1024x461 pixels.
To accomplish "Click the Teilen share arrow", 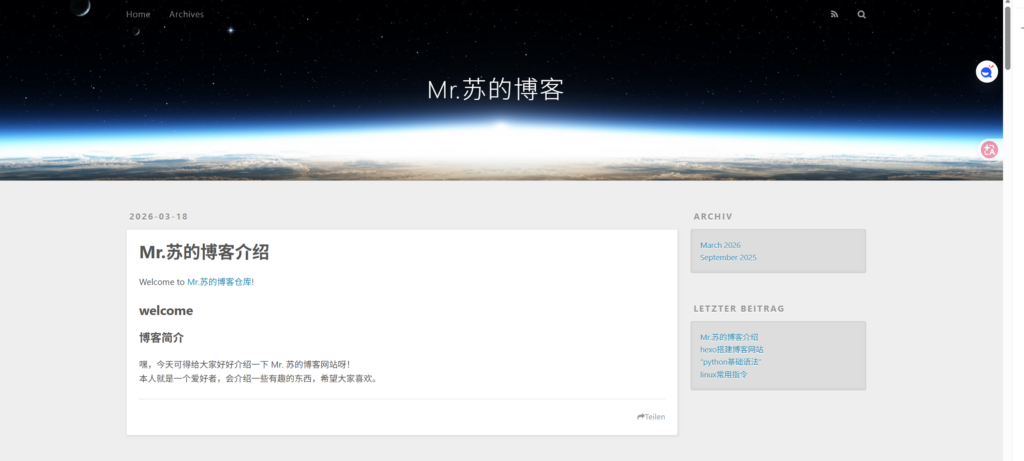I will (651, 417).
